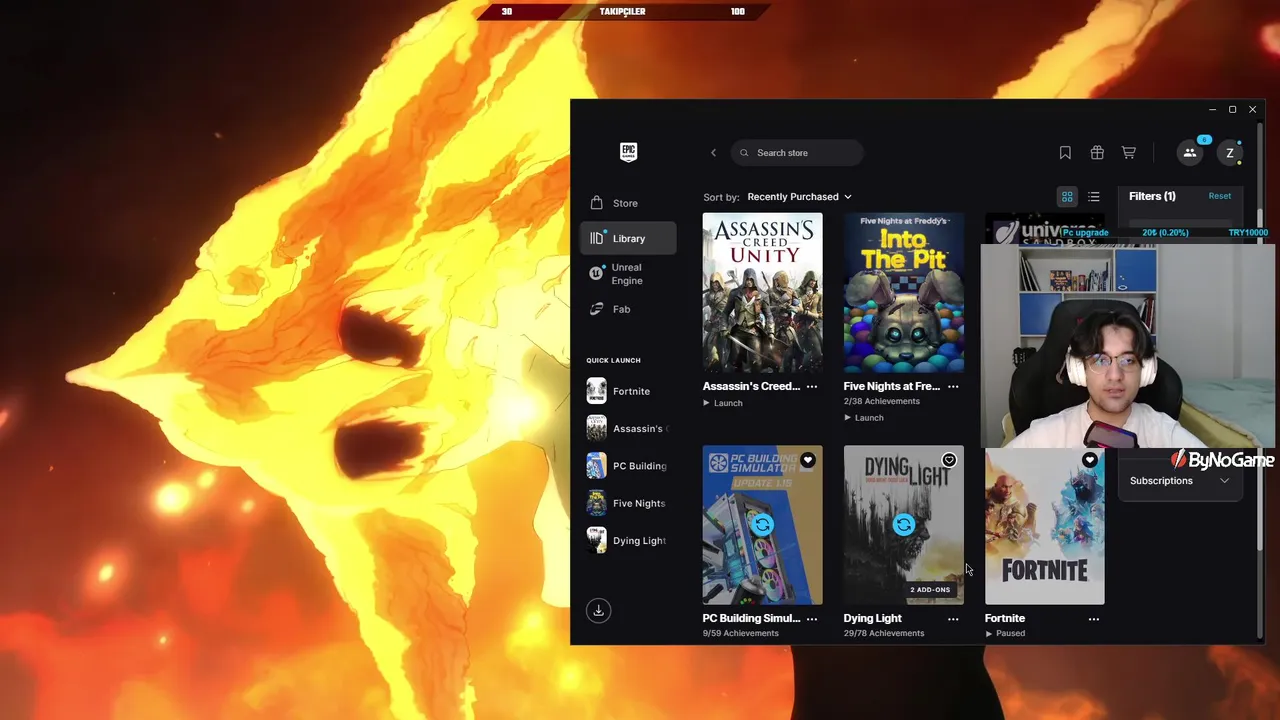1280x720 pixels.
Task: Favorite Dying Light with heart icon
Action: pos(948,460)
